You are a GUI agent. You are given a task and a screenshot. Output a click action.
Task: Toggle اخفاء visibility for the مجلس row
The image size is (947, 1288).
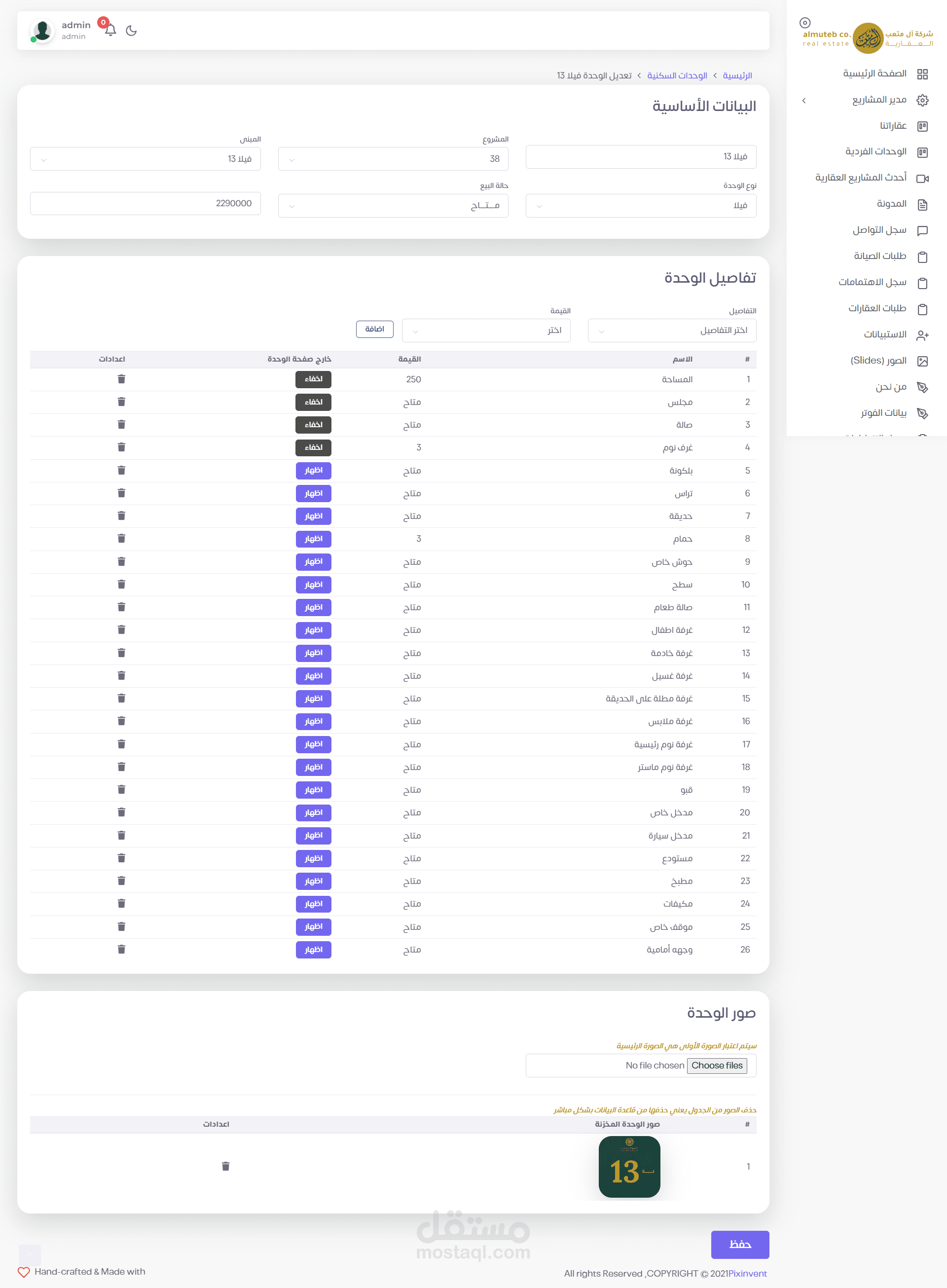pyautogui.click(x=313, y=402)
